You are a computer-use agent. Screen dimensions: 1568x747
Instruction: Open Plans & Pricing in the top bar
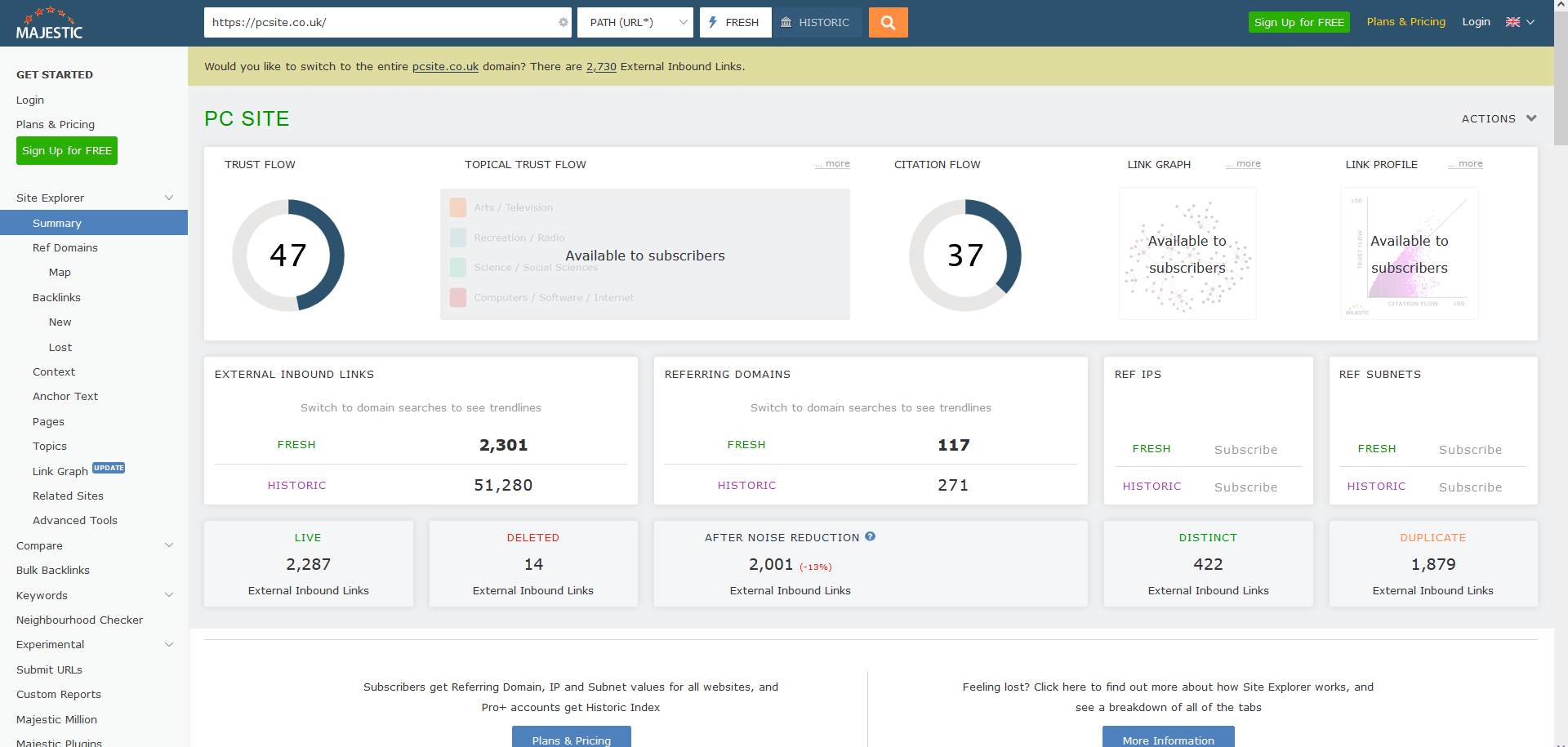[x=1405, y=21]
